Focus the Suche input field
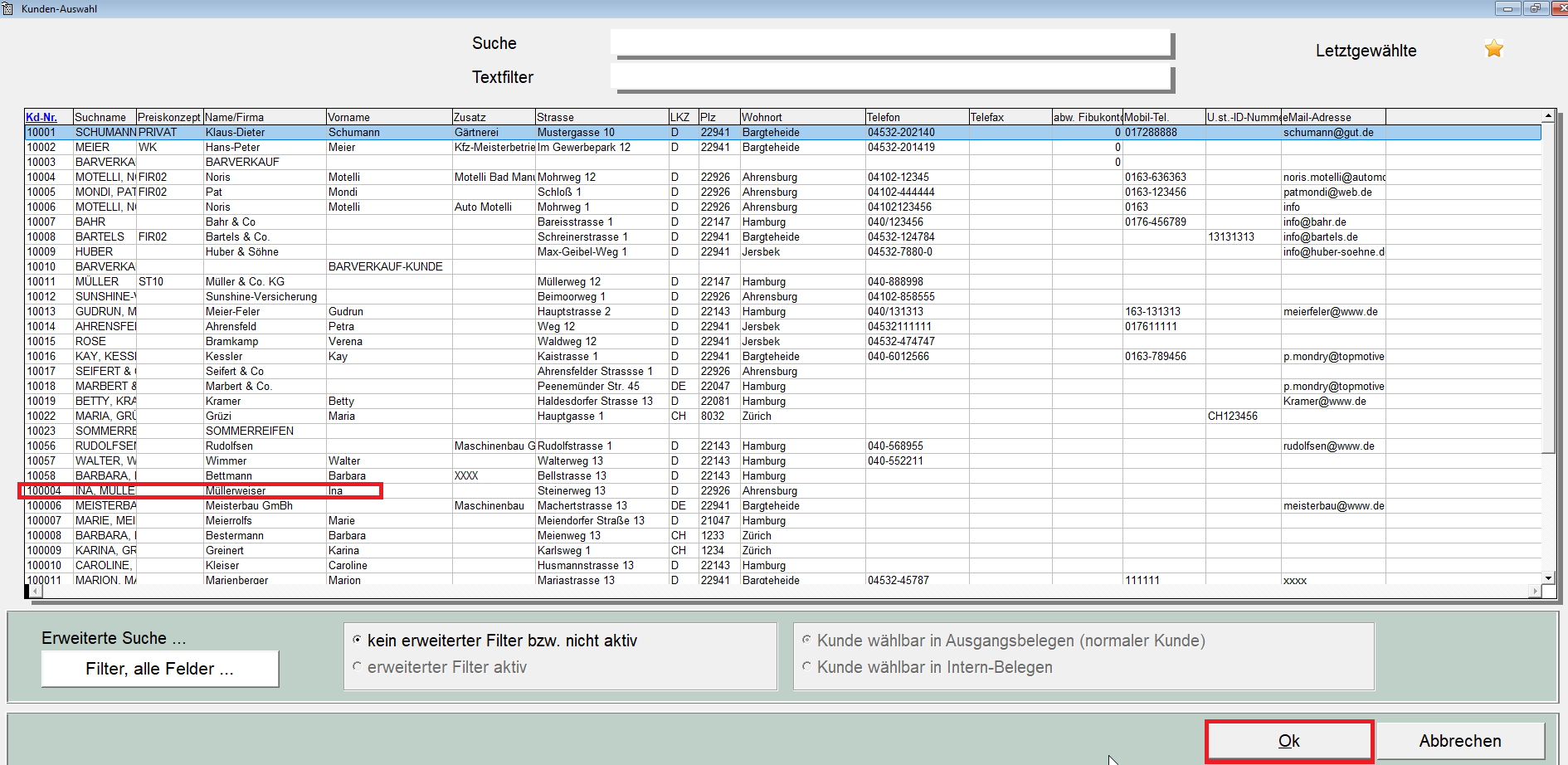The width and height of the screenshot is (1568, 765). pos(890,43)
